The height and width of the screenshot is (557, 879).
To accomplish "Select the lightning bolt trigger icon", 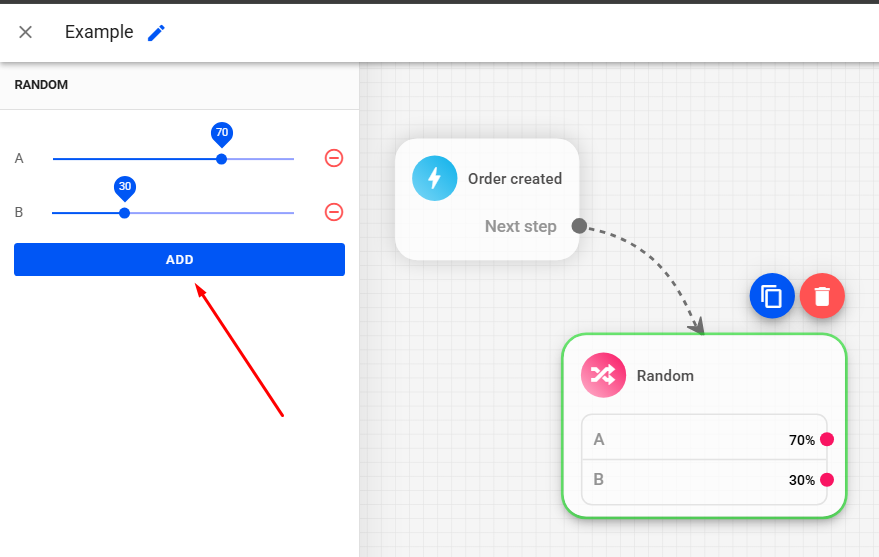I will 434,179.
